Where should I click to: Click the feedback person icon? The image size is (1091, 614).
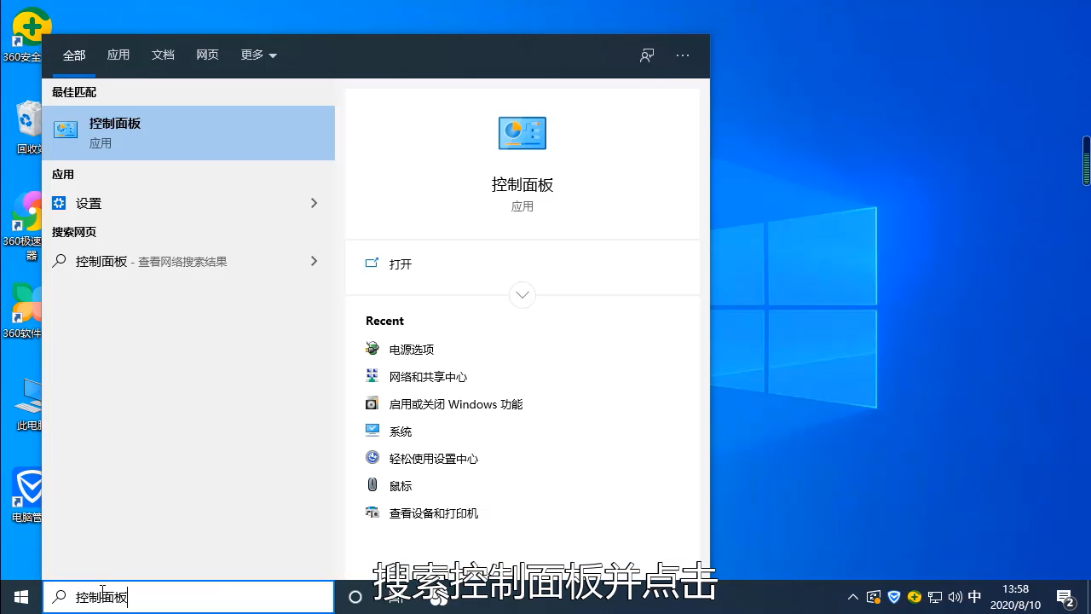(x=647, y=56)
